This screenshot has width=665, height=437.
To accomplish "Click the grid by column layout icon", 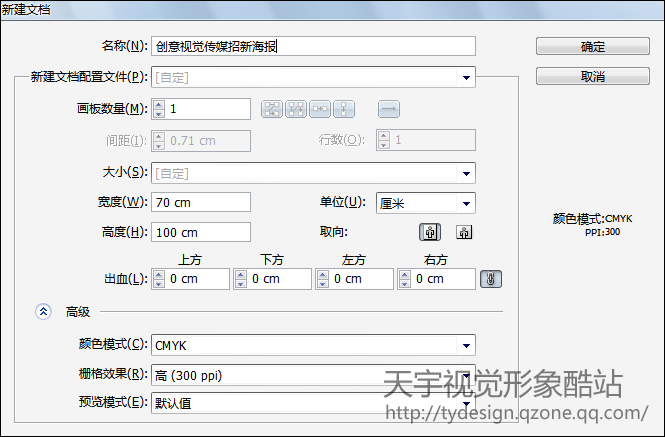I will coord(296,109).
